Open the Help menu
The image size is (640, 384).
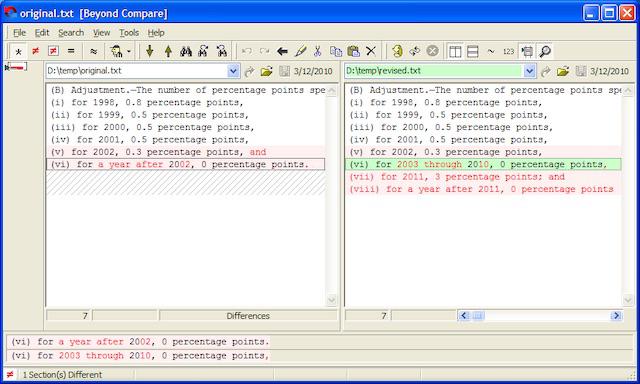pos(156,33)
